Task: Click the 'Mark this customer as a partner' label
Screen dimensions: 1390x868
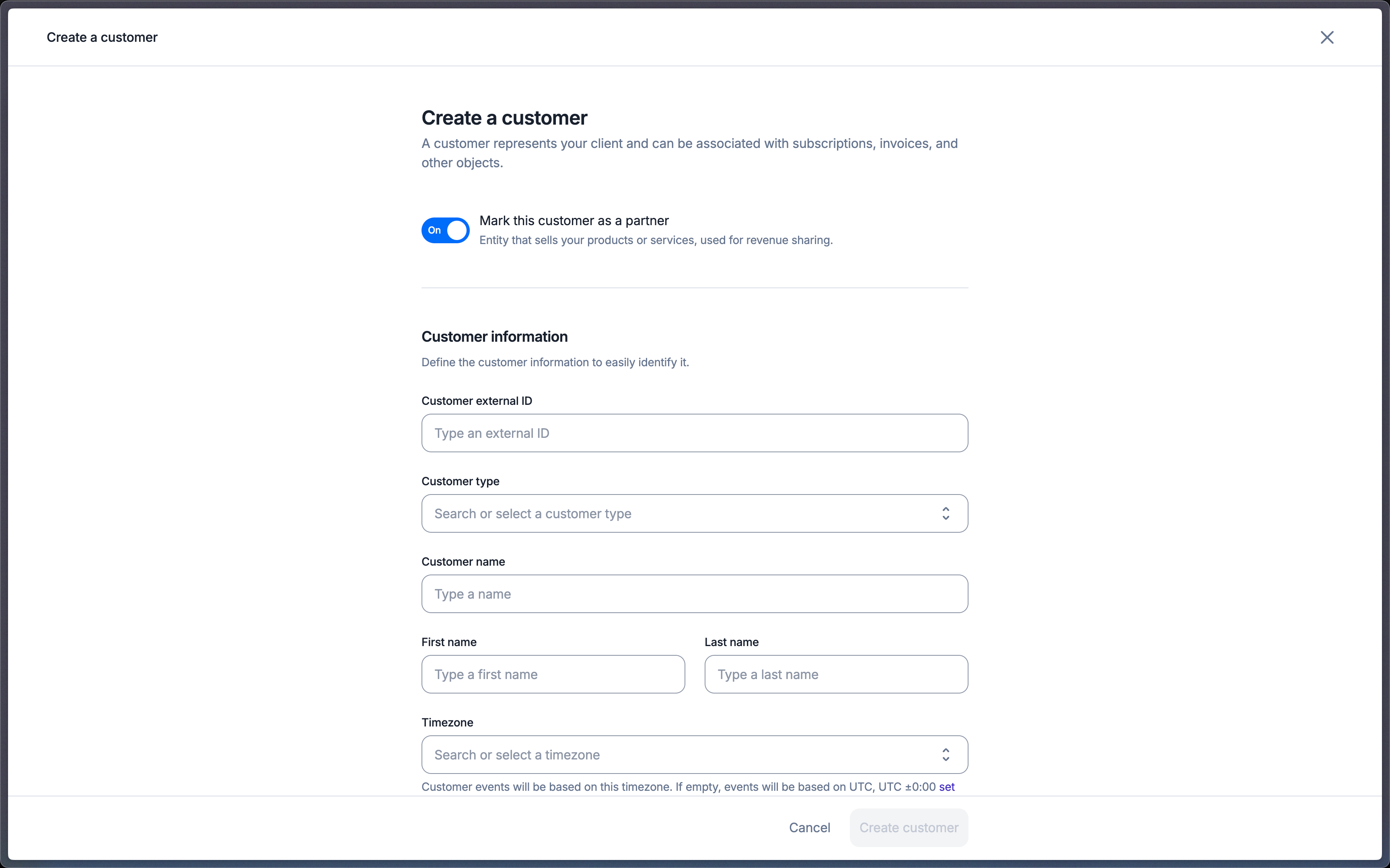Action: point(574,220)
